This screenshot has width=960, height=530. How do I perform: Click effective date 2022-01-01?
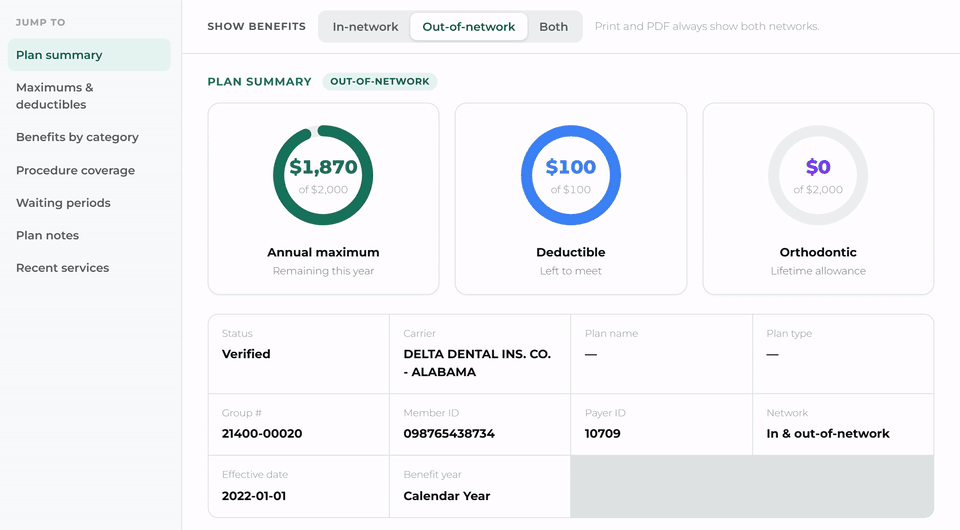point(253,496)
